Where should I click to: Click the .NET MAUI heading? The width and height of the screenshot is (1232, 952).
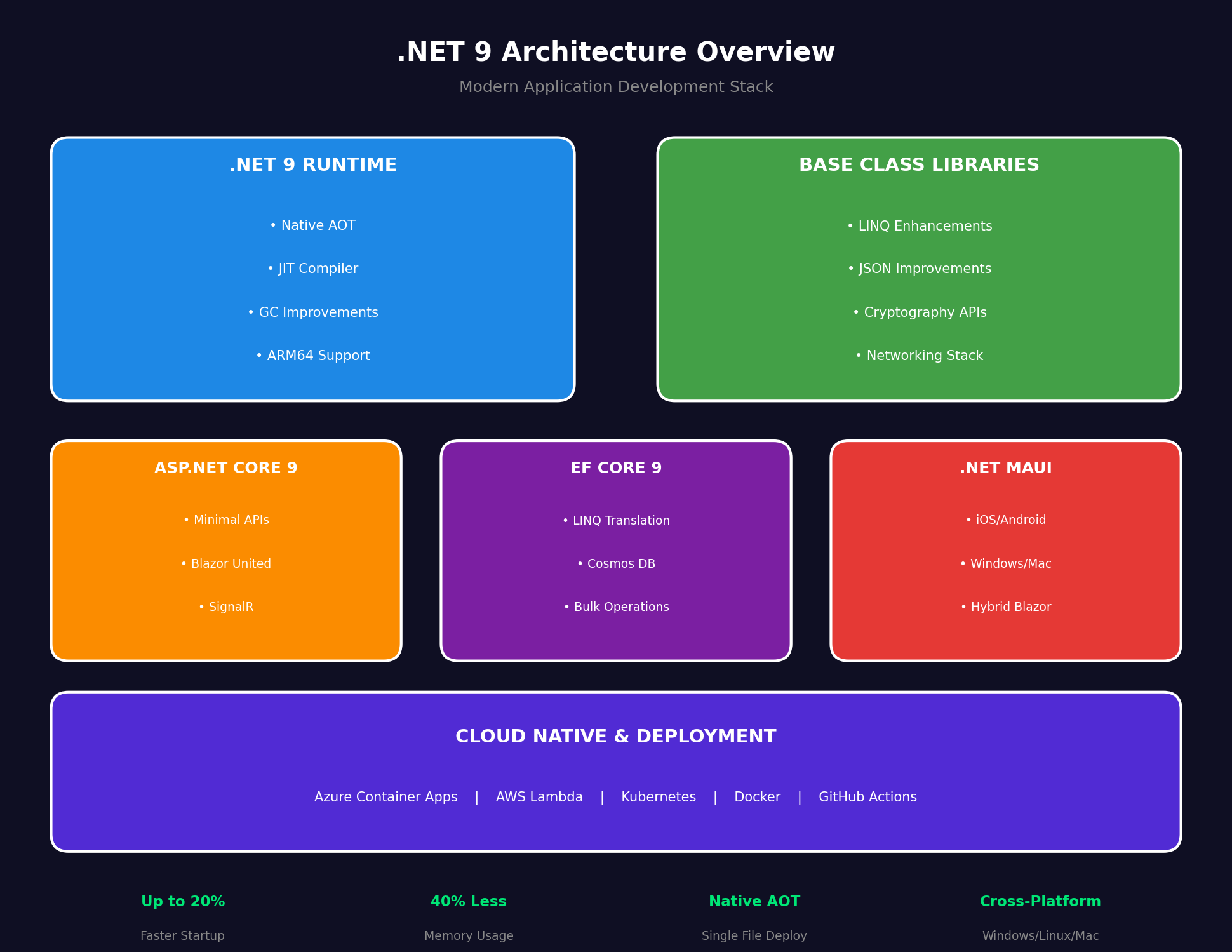click(1005, 468)
